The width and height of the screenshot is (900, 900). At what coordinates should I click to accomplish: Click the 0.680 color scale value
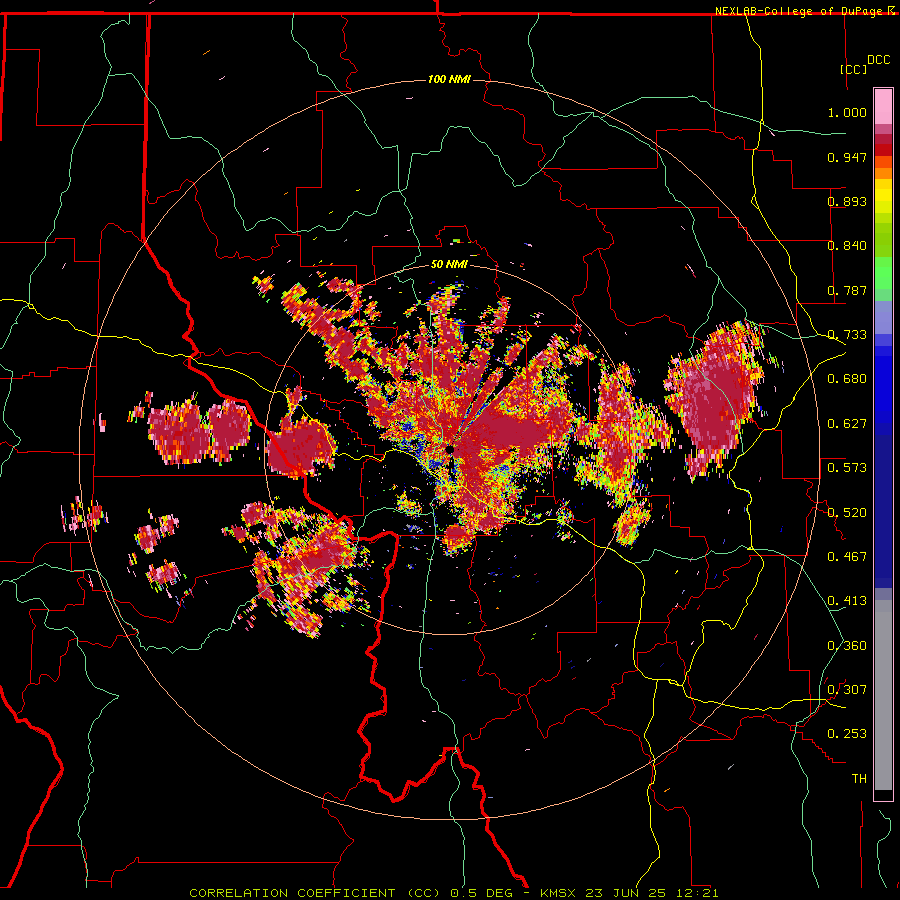click(x=847, y=379)
